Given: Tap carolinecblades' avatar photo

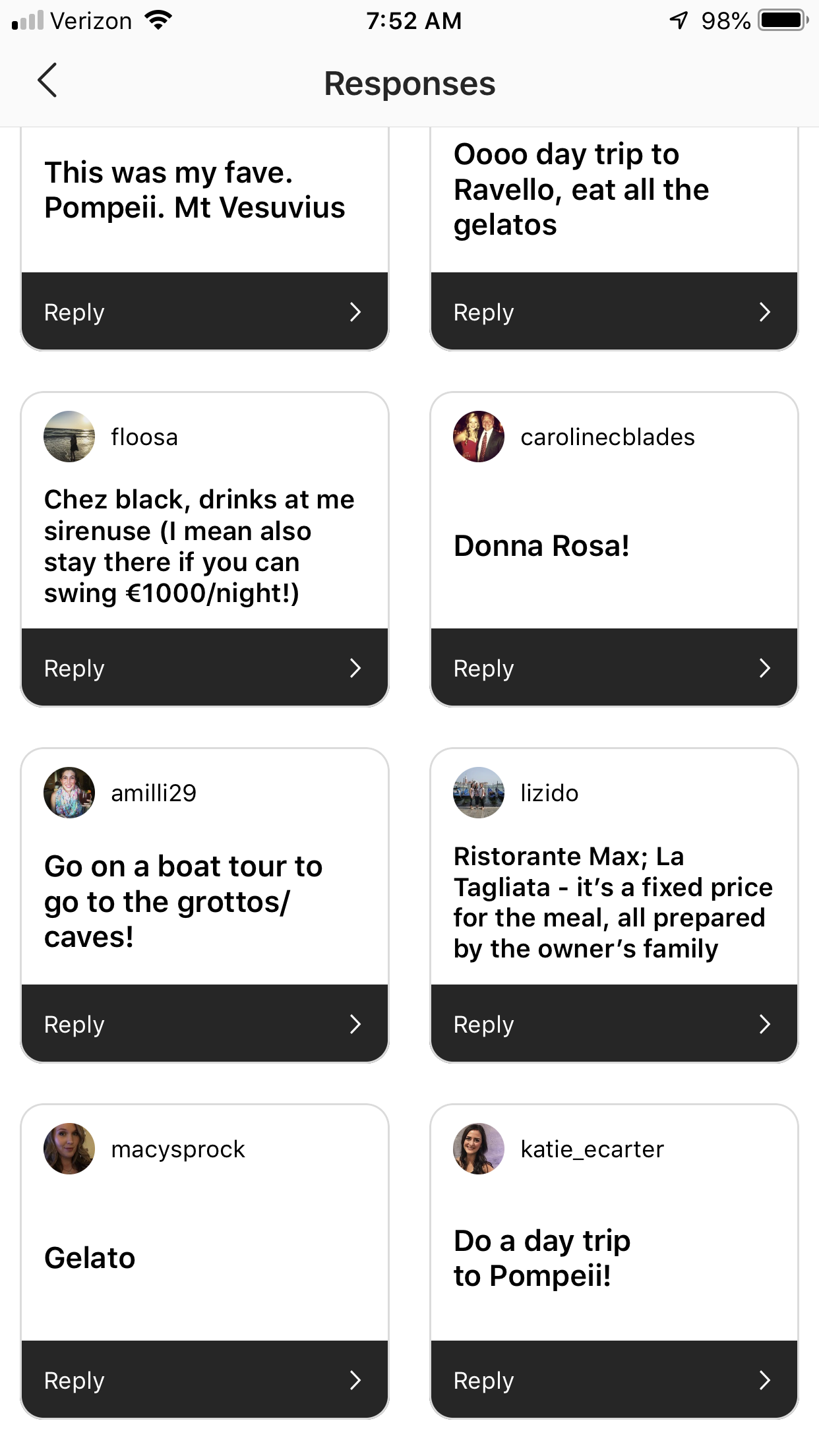Looking at the screenshot, I should click(479, 437).
